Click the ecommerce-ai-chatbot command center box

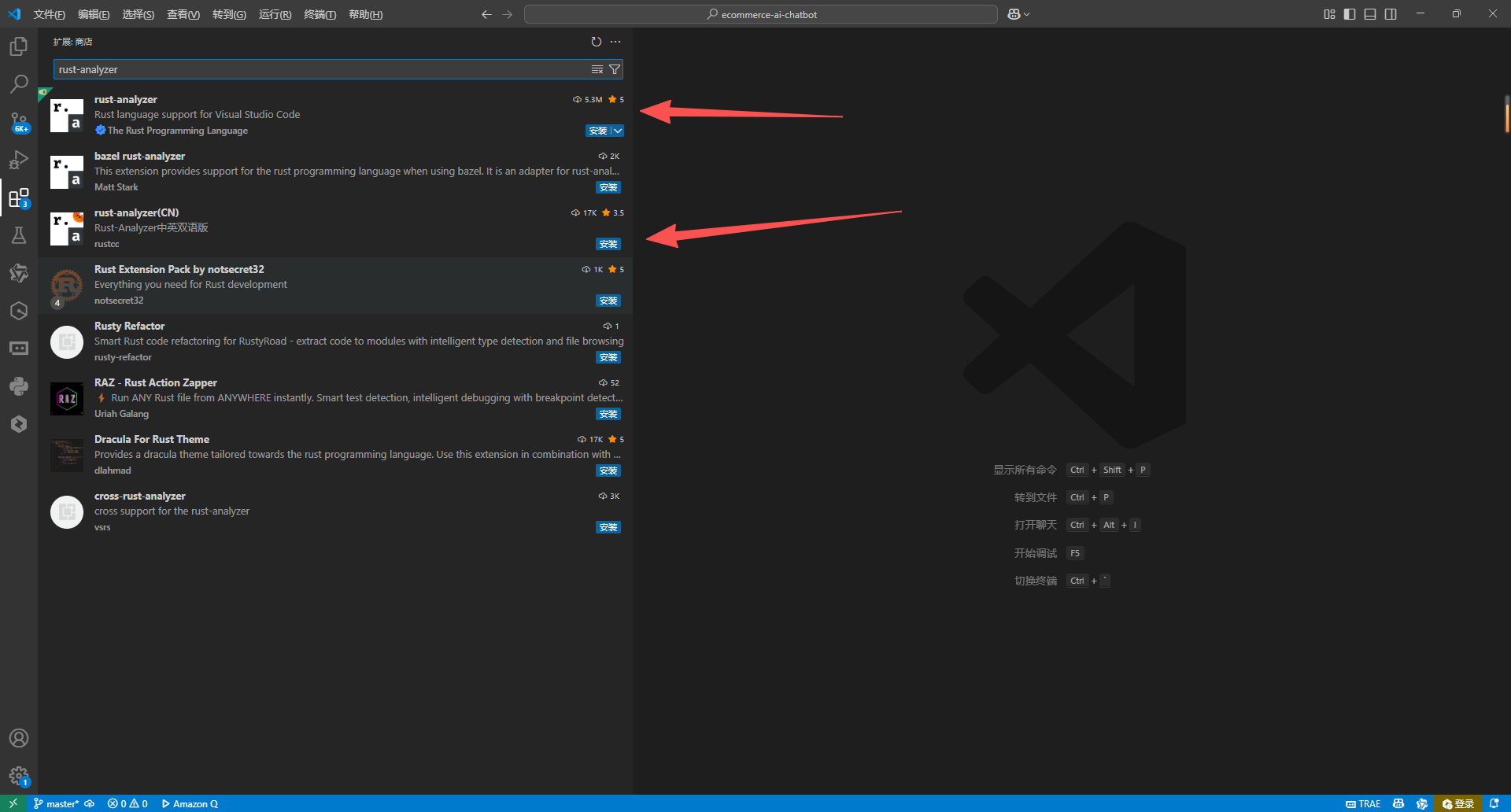(761, 14)
